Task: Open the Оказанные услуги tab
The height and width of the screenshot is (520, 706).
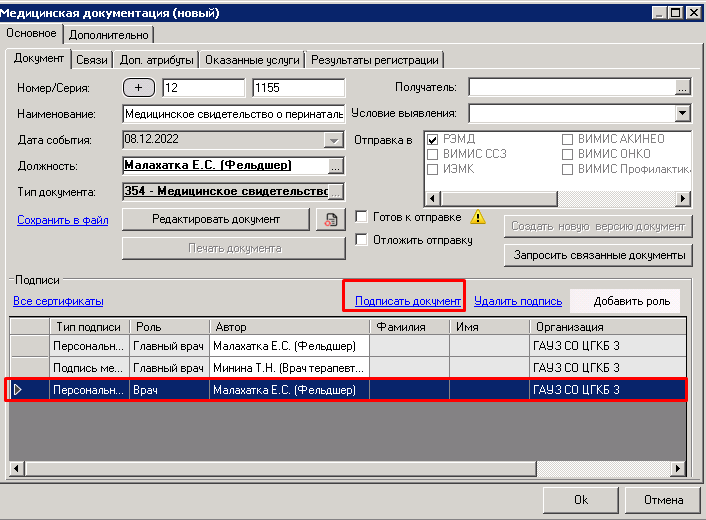Action: tap(252, 60)
